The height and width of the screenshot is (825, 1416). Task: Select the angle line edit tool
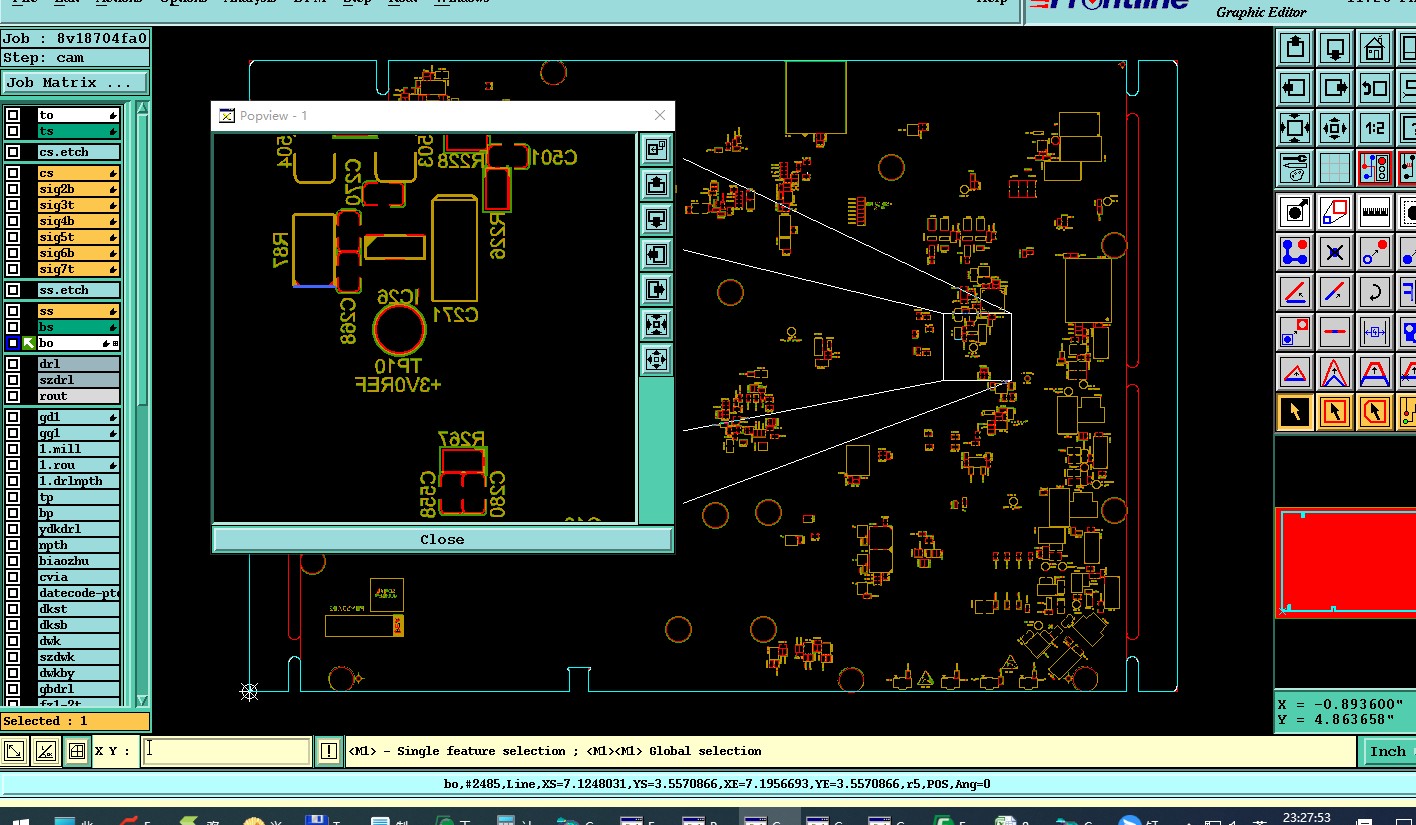tap(1295, 291)
